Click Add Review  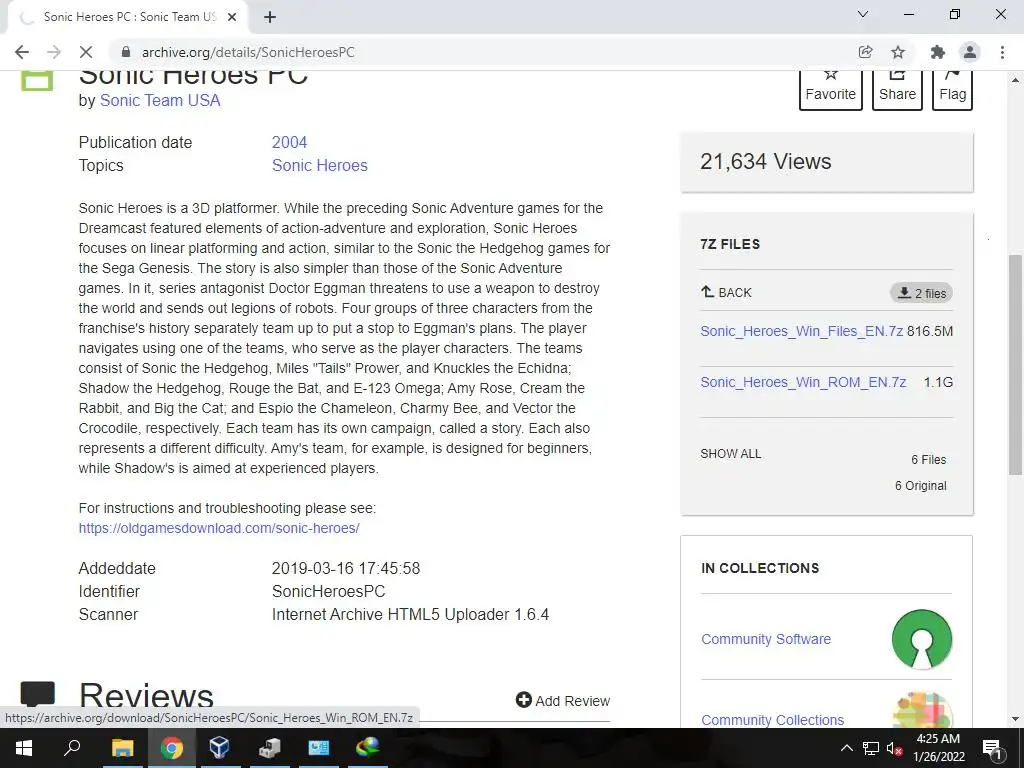pyautogui.click(x=562, y=701)
